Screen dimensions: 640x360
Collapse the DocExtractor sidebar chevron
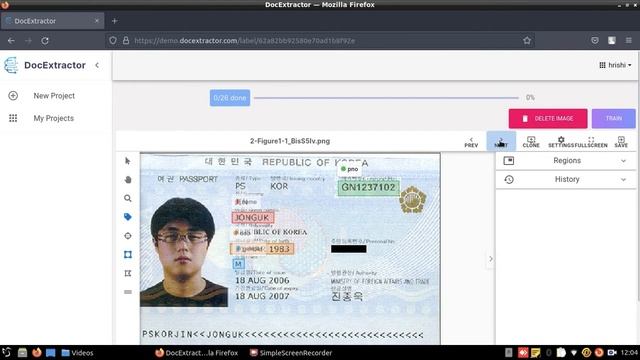pyautogui.click(x=97, y=65)
